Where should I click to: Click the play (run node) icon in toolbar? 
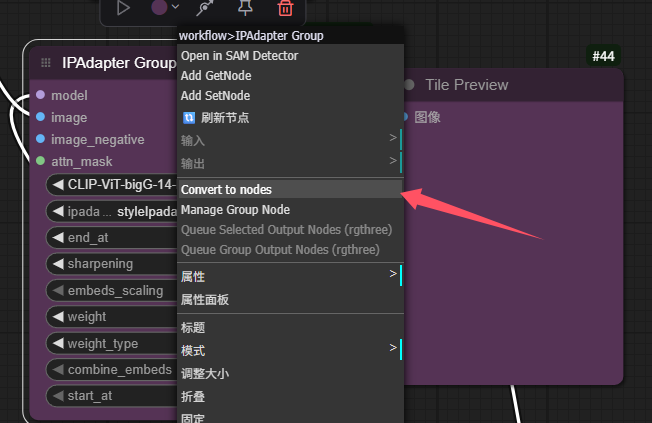point(123,7)
